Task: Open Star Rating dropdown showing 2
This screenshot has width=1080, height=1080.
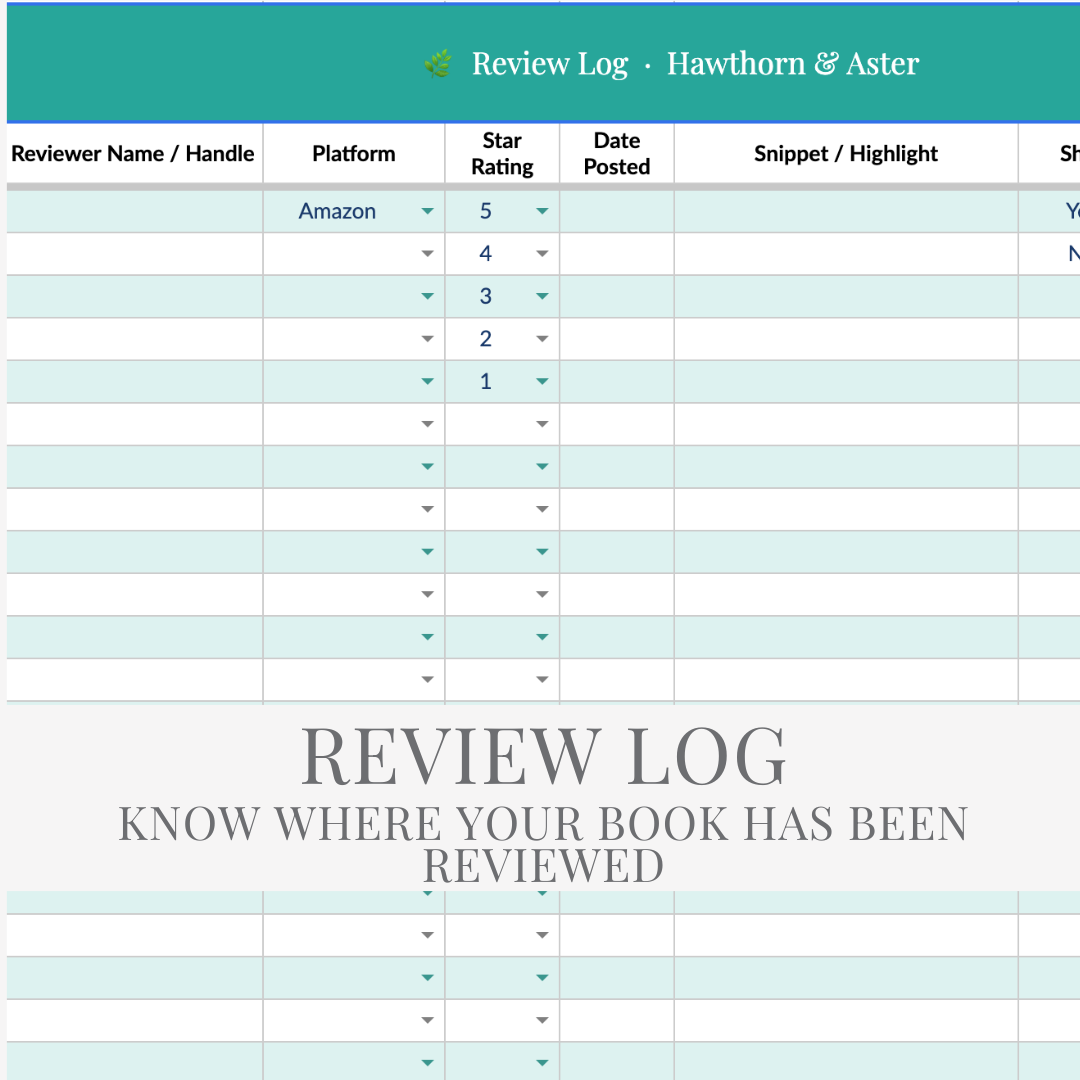Action: [542, 339]
